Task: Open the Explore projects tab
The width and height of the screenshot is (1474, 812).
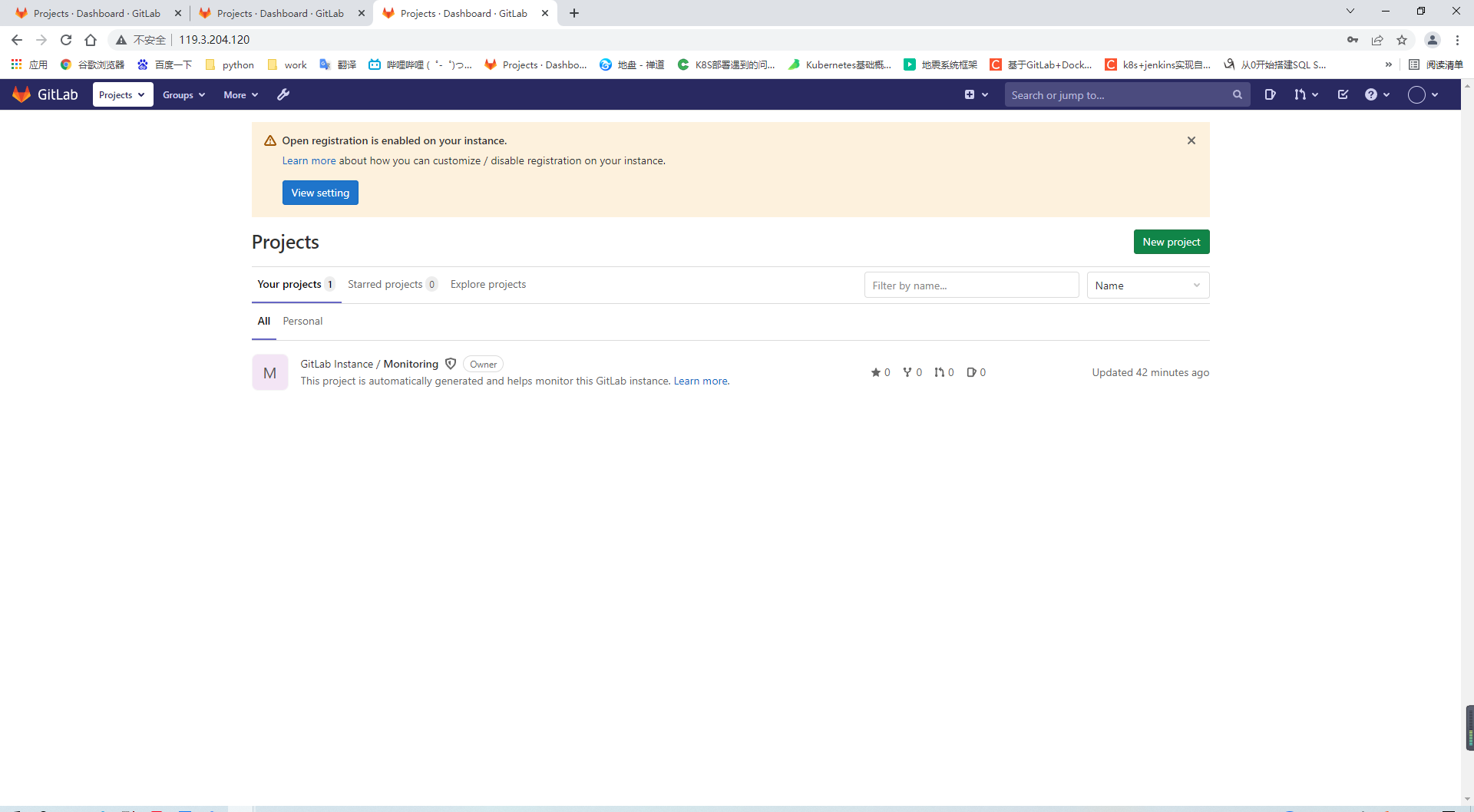Action: tap(487, 284)
